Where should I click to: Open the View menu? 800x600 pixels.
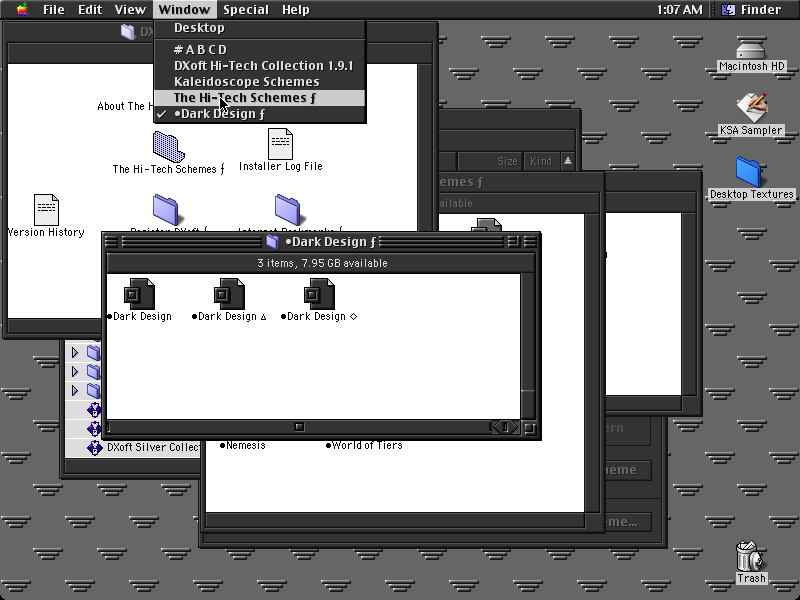(x=130, y=9)
